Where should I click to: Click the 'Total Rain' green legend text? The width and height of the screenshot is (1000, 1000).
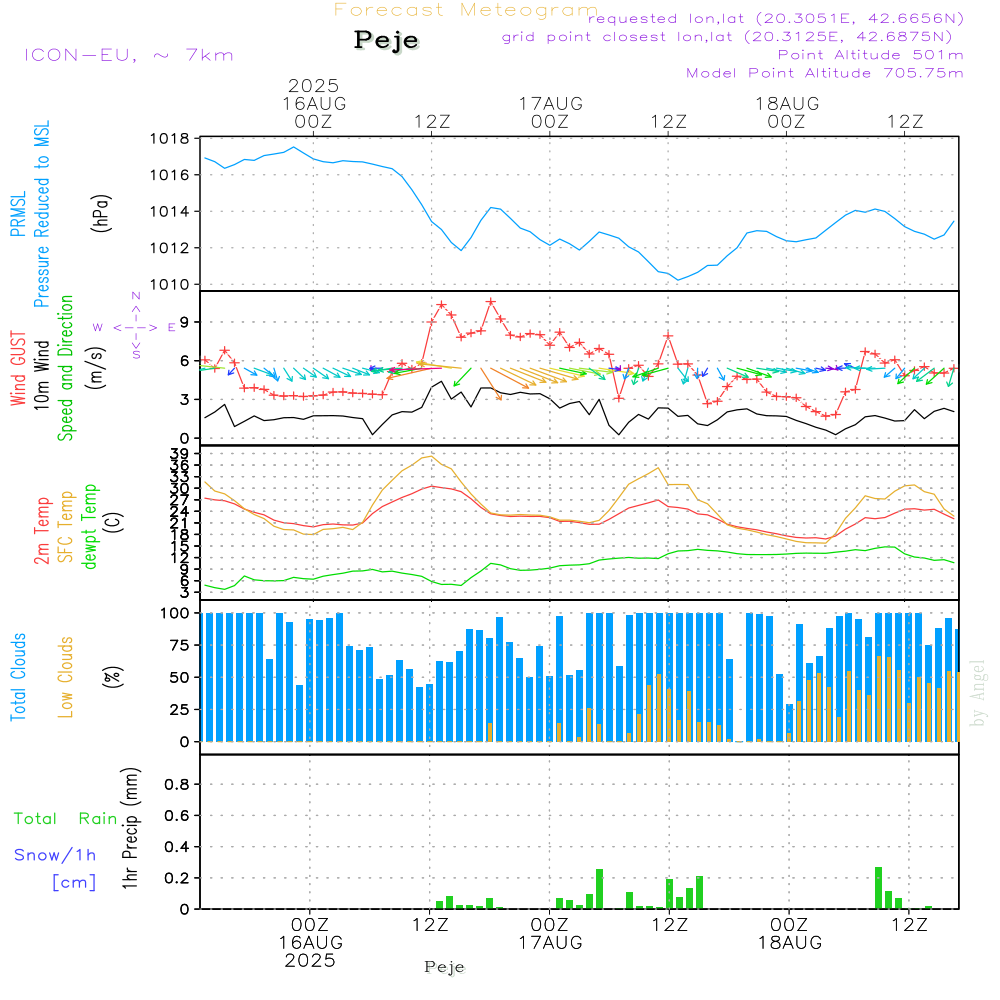pos(66,819)
